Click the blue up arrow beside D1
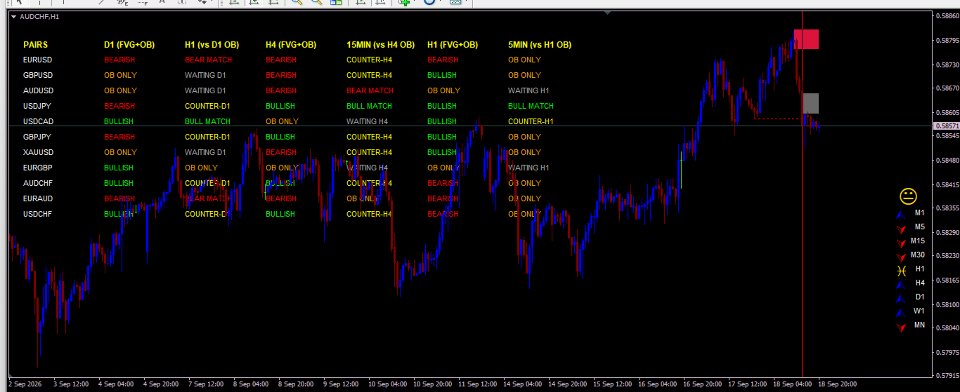The height and width of the screenshot is (392, 960). click(x=900, y=298)
